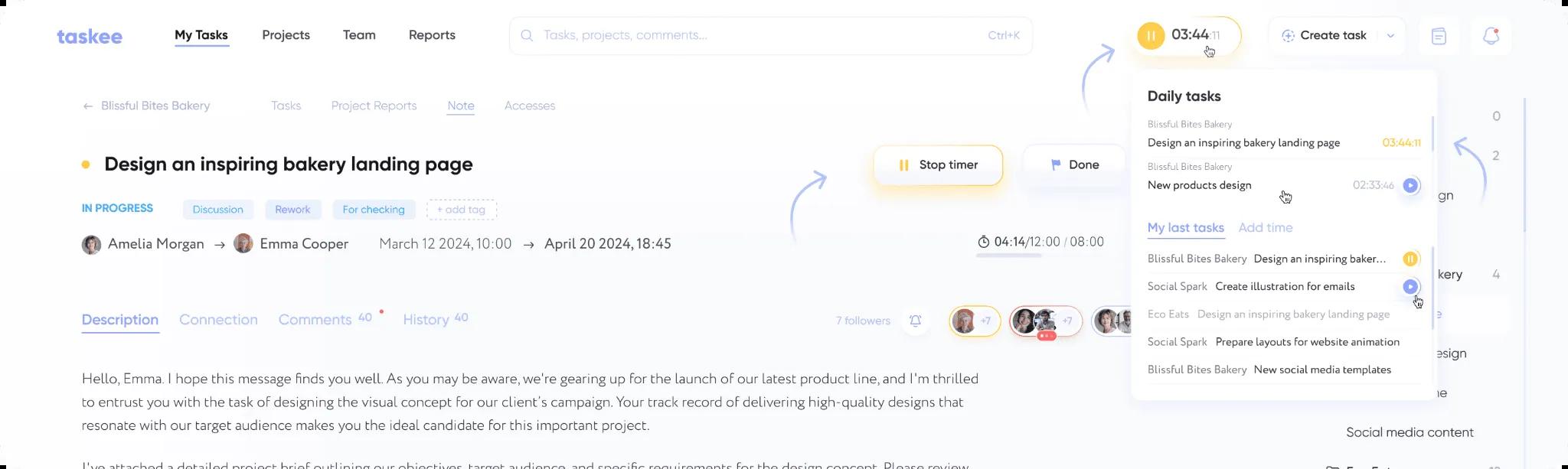
Task: Click the followers bell subscribe icon
Action: [915, 321]
